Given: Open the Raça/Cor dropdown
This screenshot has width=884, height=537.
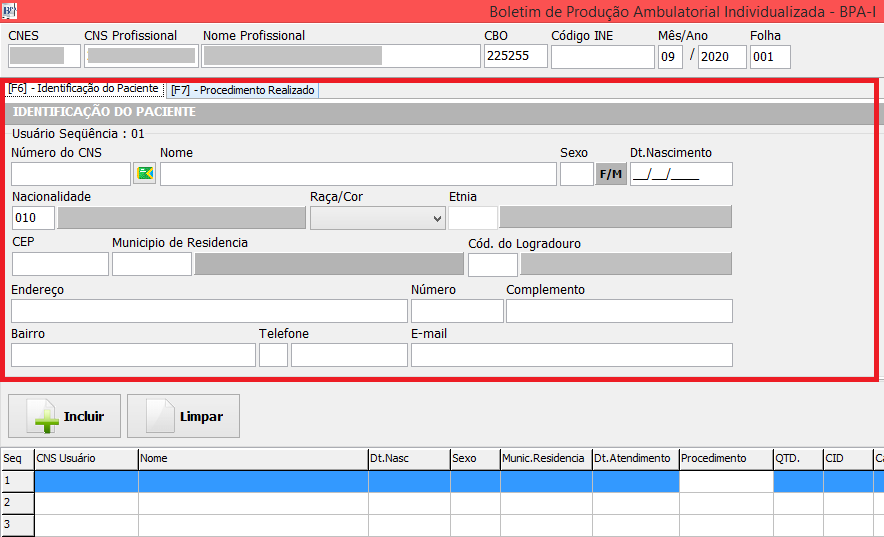Looking at the screenshot, I should 377,218.
